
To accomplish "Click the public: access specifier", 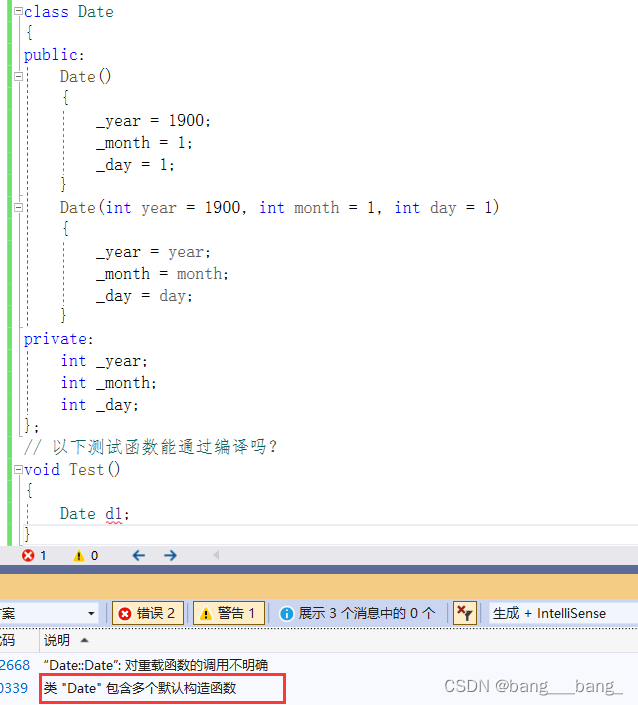I will coord(54,55).
